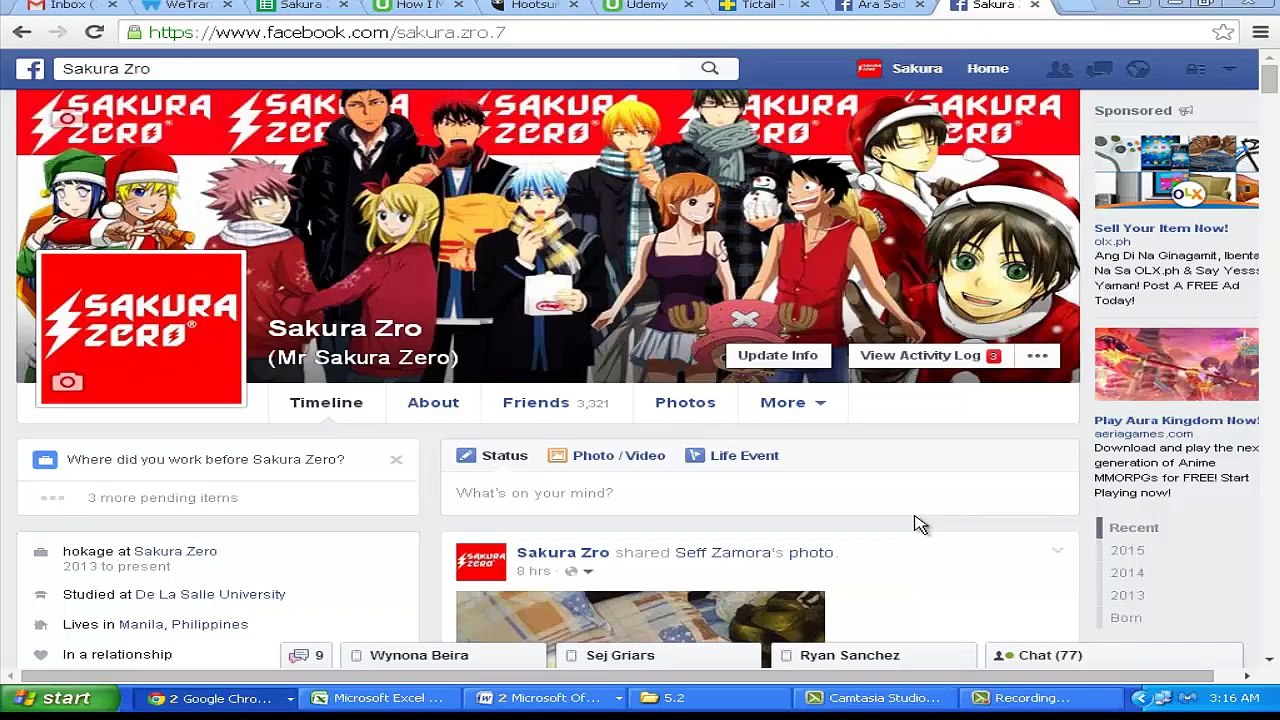1280x720 pixels.
Task: Open the Chat (77) sidebar
Action: (x=1113, y=655)
